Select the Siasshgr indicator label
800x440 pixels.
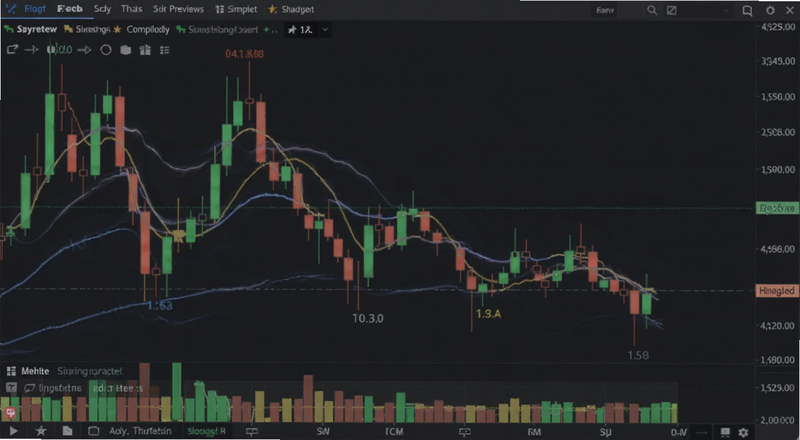[x=92, y=30]
